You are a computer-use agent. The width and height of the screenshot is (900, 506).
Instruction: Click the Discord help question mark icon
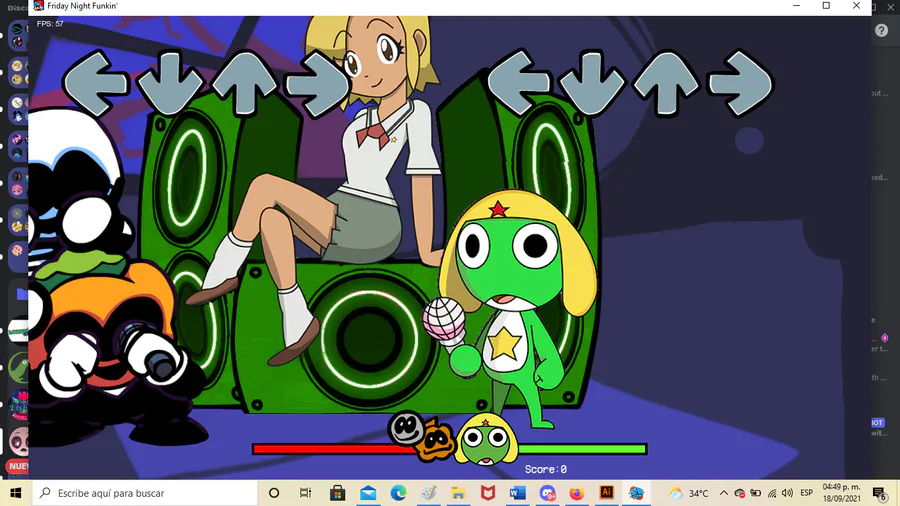[x=881, y=30]
